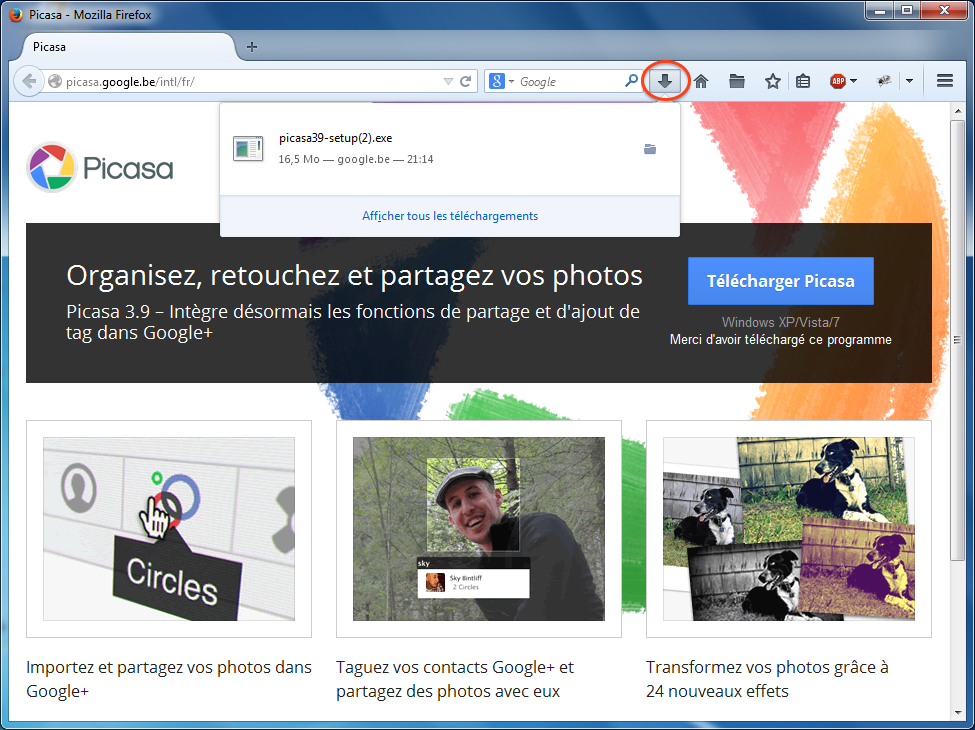Reload the page with the refresh icon
Viewport: 975px width, 730px height.
(x=465, y=81)
